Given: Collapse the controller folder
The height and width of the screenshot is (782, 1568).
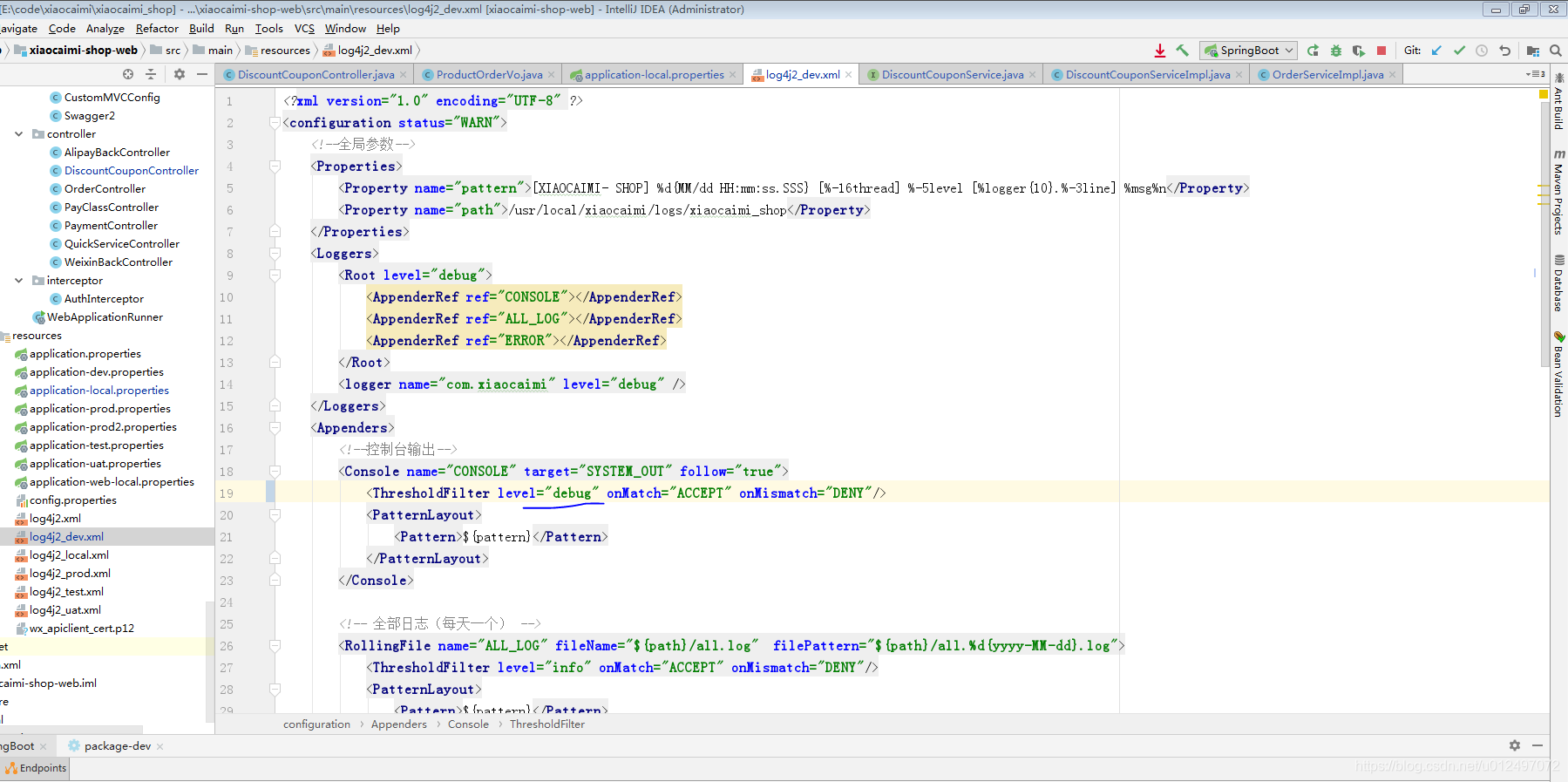Looking at the screenshot, I should point(19,133).
